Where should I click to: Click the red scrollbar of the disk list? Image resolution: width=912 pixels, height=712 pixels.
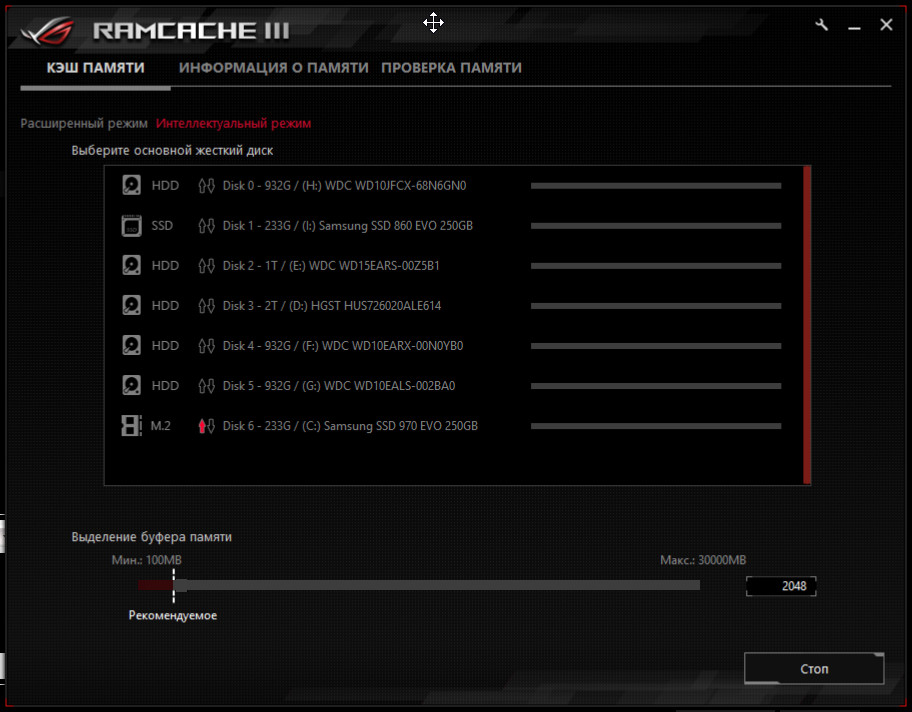click(x=807, y=325)
